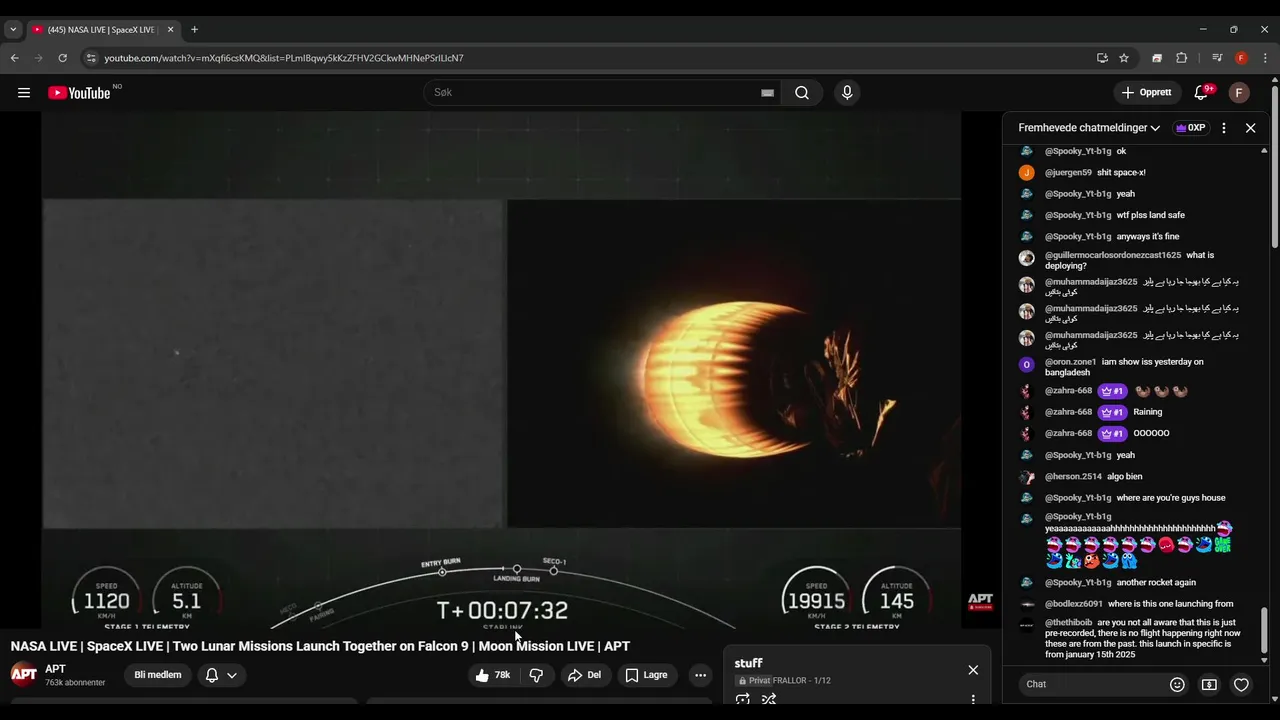The width and height of the screenshot is (1280, 720).
Task: Dislike the video with the thumbs-down
Action: [536, 675]
